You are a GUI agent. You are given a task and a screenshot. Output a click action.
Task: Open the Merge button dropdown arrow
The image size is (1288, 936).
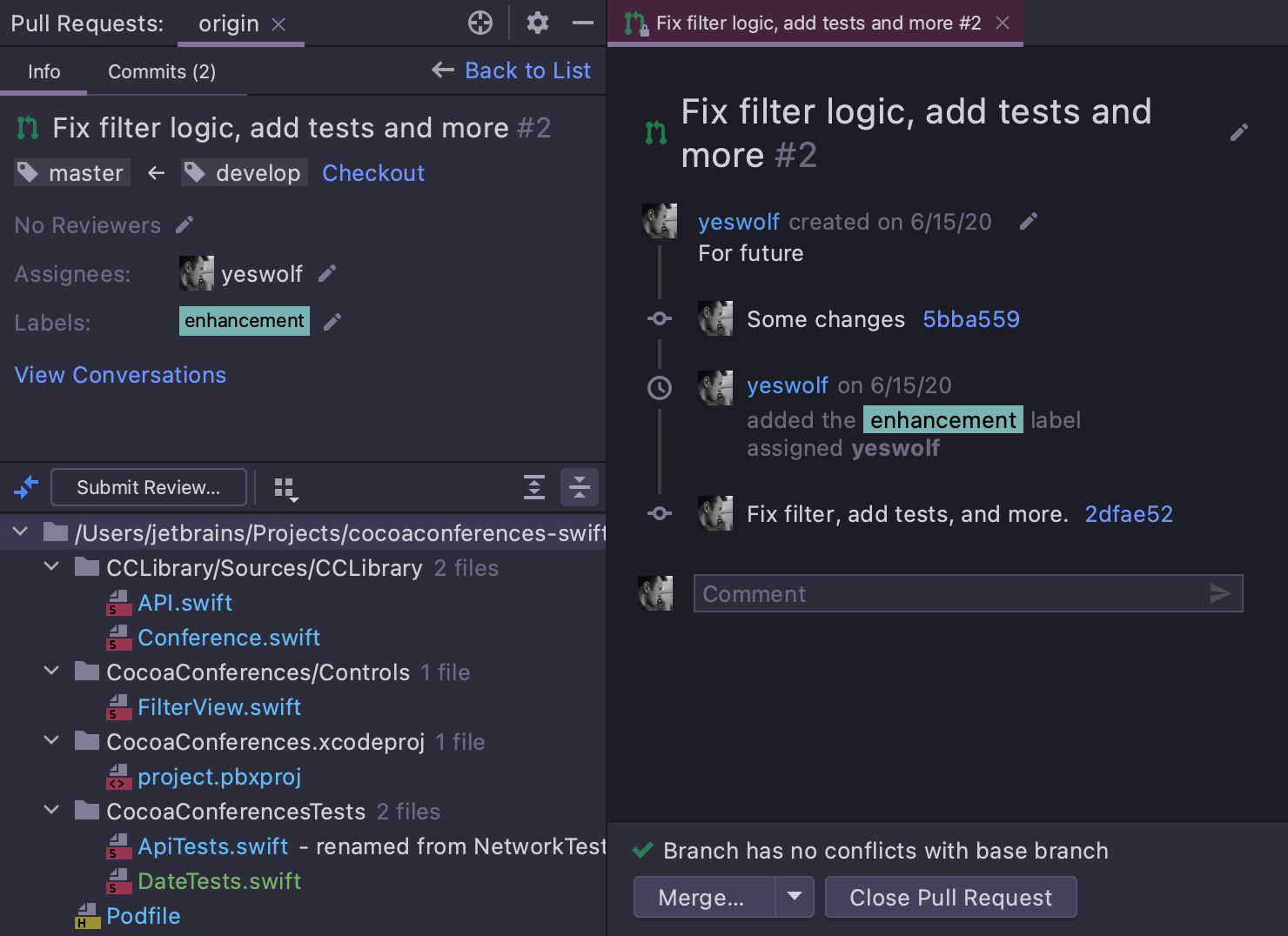[795, 897]
